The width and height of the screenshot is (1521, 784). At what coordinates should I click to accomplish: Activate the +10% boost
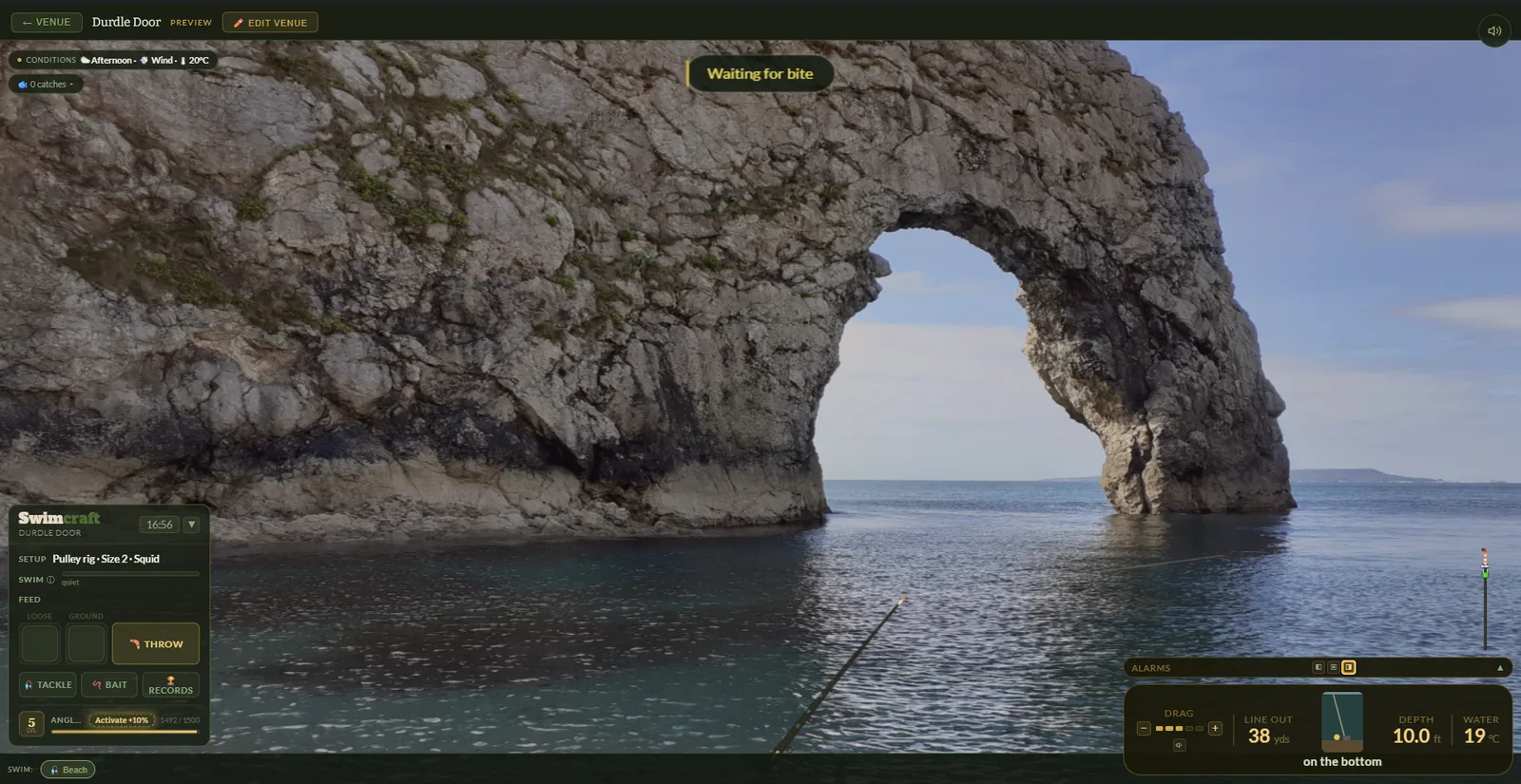[122, 719]
